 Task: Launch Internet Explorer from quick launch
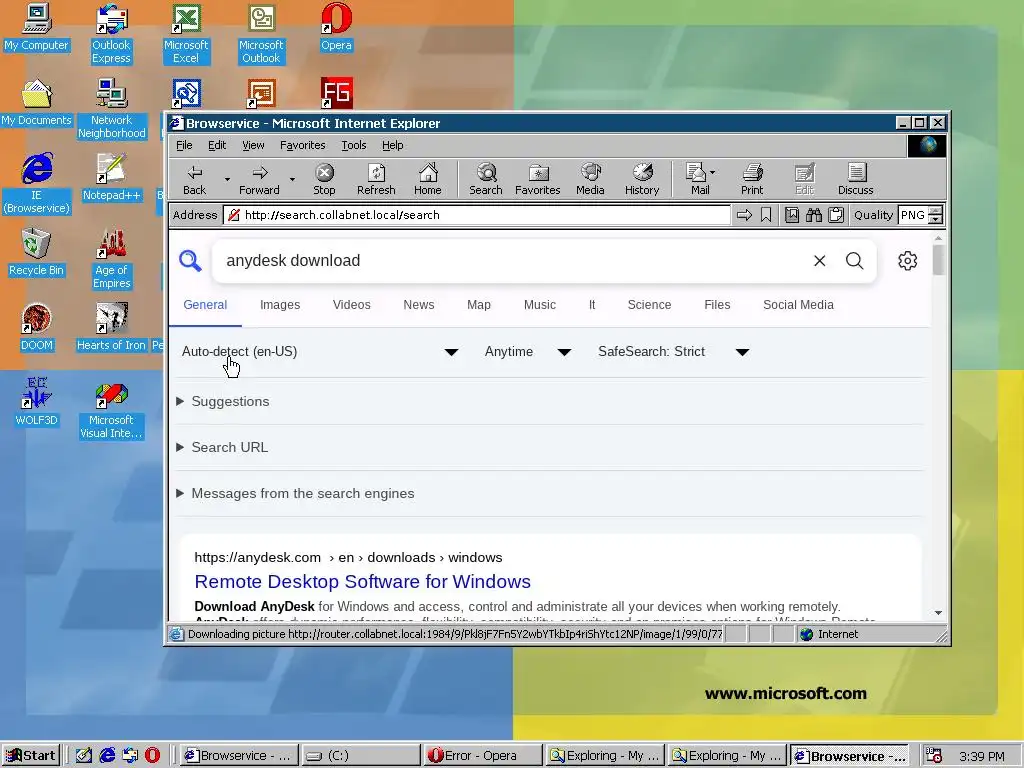107,756
